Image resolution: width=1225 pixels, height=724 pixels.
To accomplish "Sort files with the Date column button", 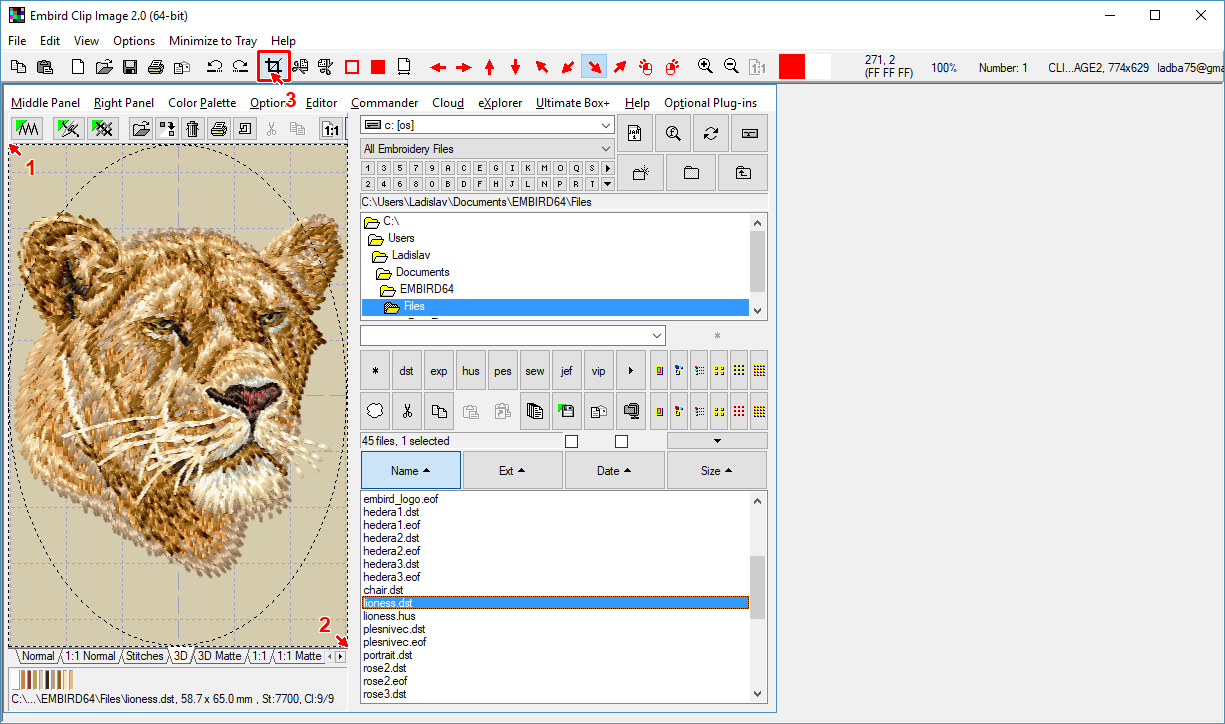I will tap(614, 470).
